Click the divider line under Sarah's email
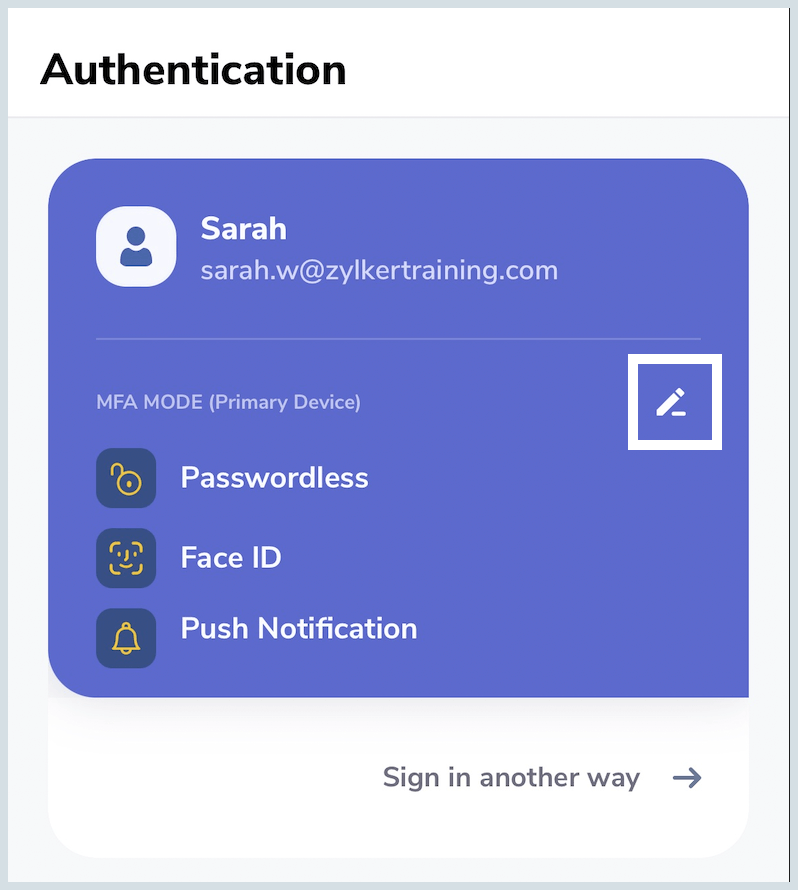The height and width of the screenshot is (890, 798). point(398,340)
